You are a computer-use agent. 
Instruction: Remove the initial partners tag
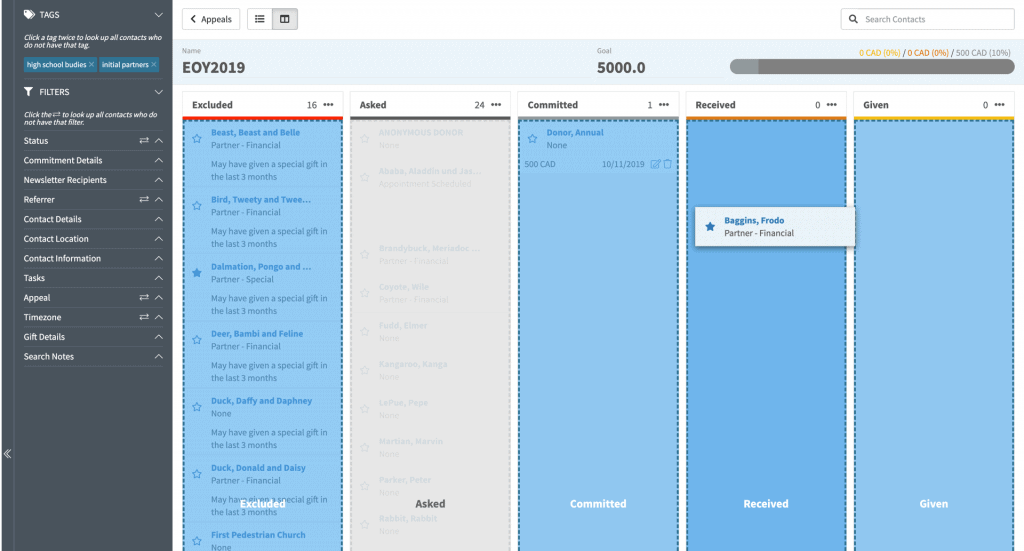pyautogui.click(x=154, y=65)
